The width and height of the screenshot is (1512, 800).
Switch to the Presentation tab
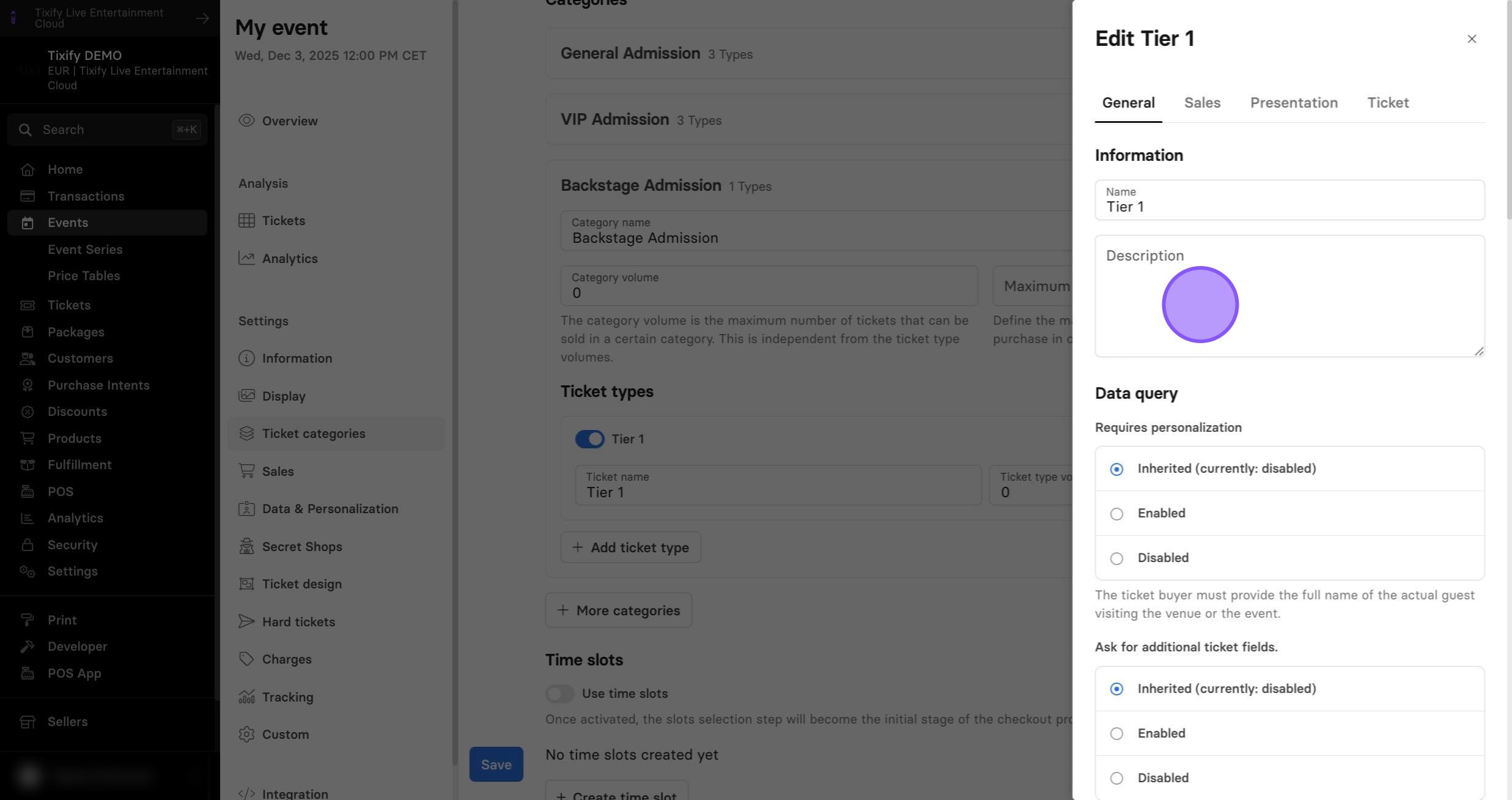click(x=1294, y=103)
